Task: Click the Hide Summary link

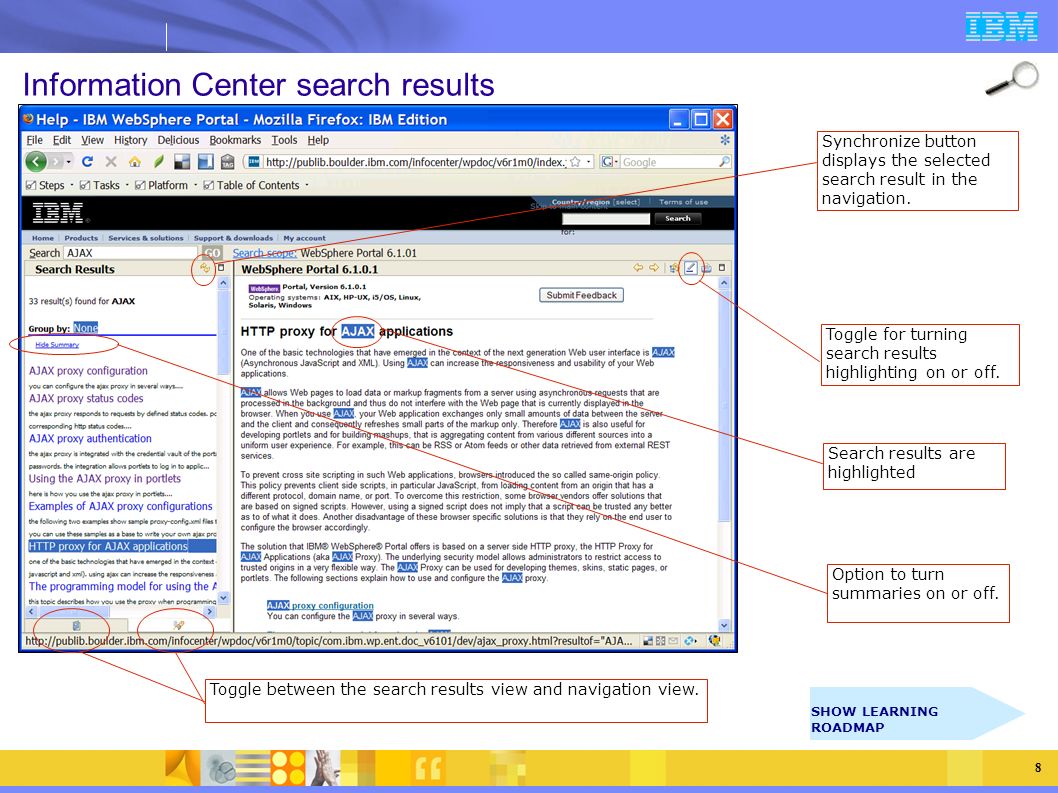Action: [57, 345]
